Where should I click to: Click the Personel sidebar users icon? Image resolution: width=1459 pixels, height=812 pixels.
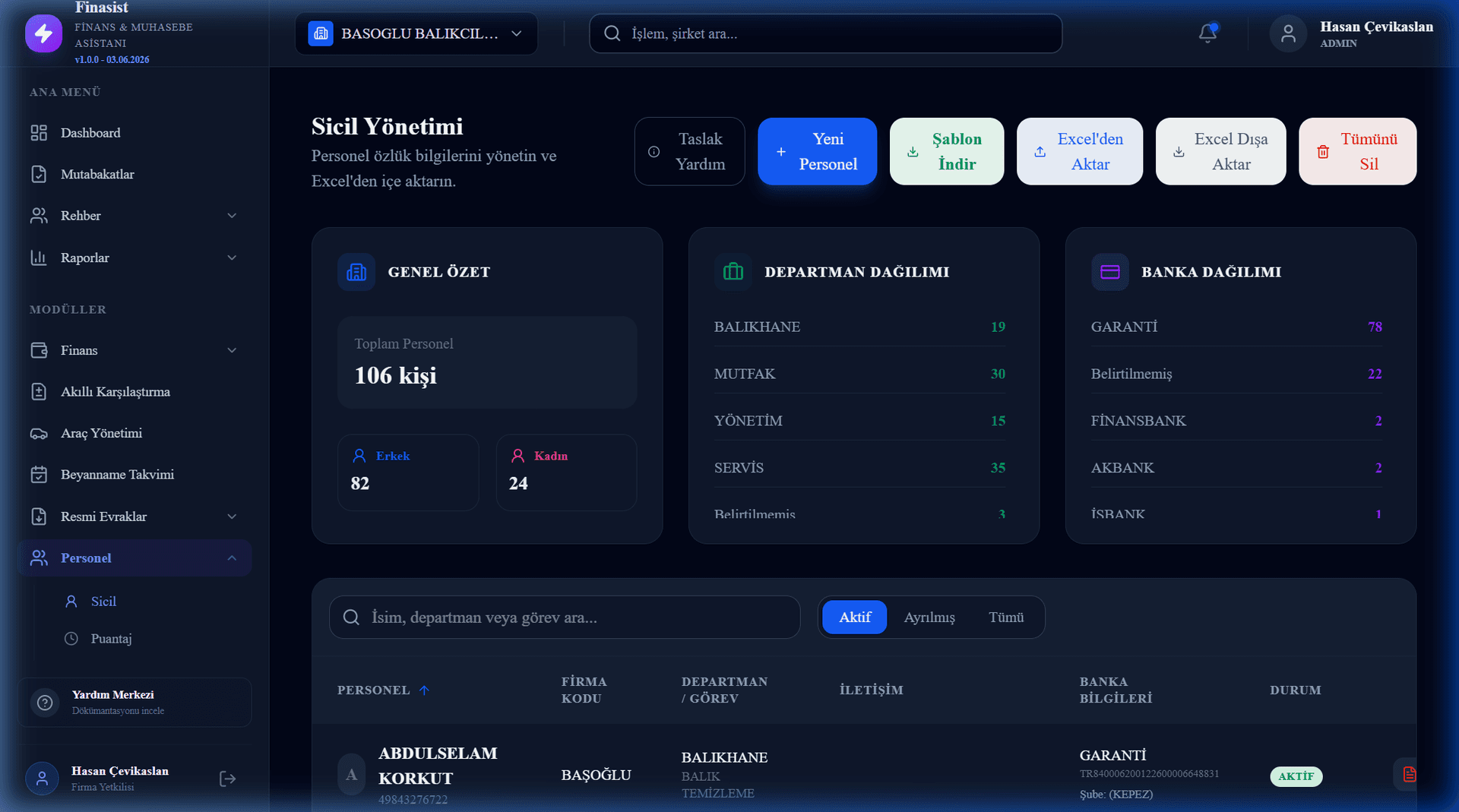pyautogui.click(x=39, y=558)
